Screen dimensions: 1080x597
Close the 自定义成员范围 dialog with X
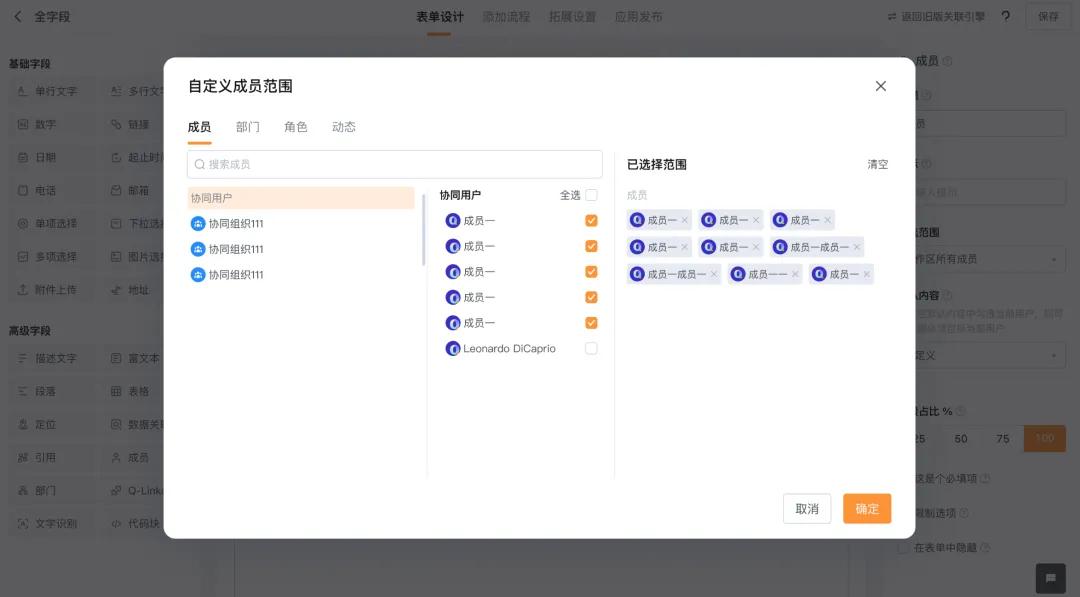click(x=880, y=86)
